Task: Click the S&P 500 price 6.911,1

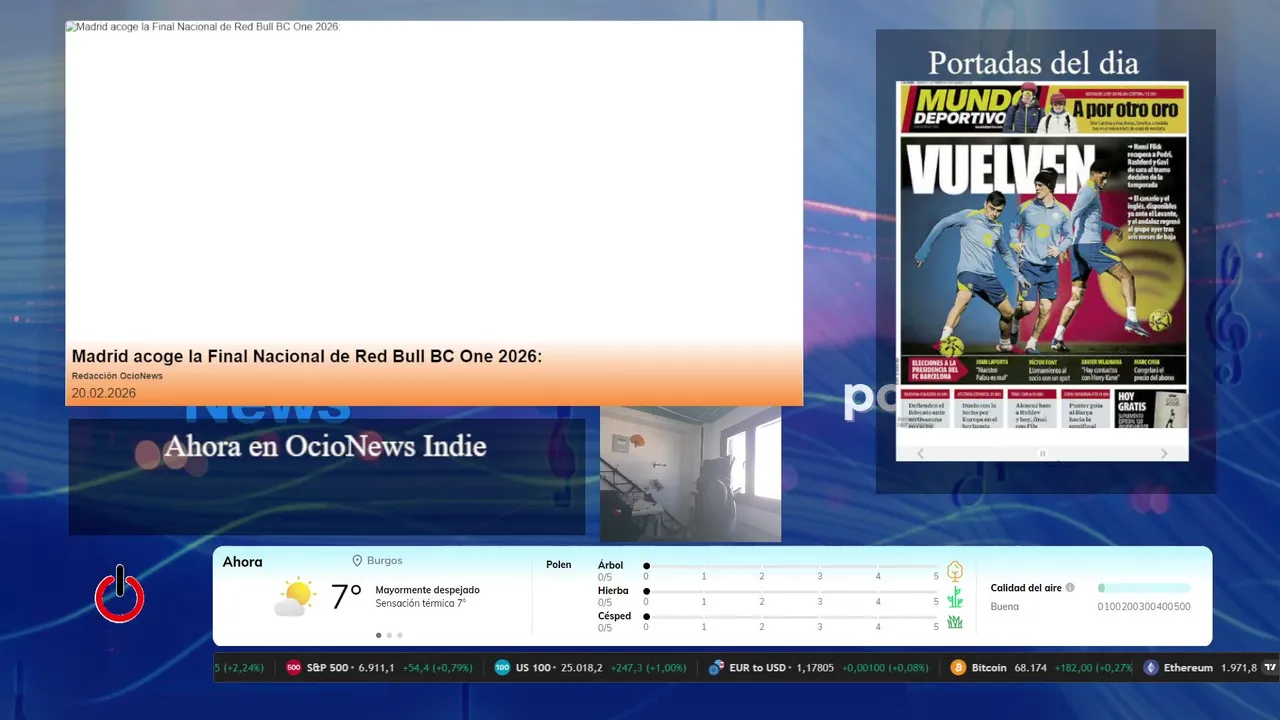Action: point(376,668)
